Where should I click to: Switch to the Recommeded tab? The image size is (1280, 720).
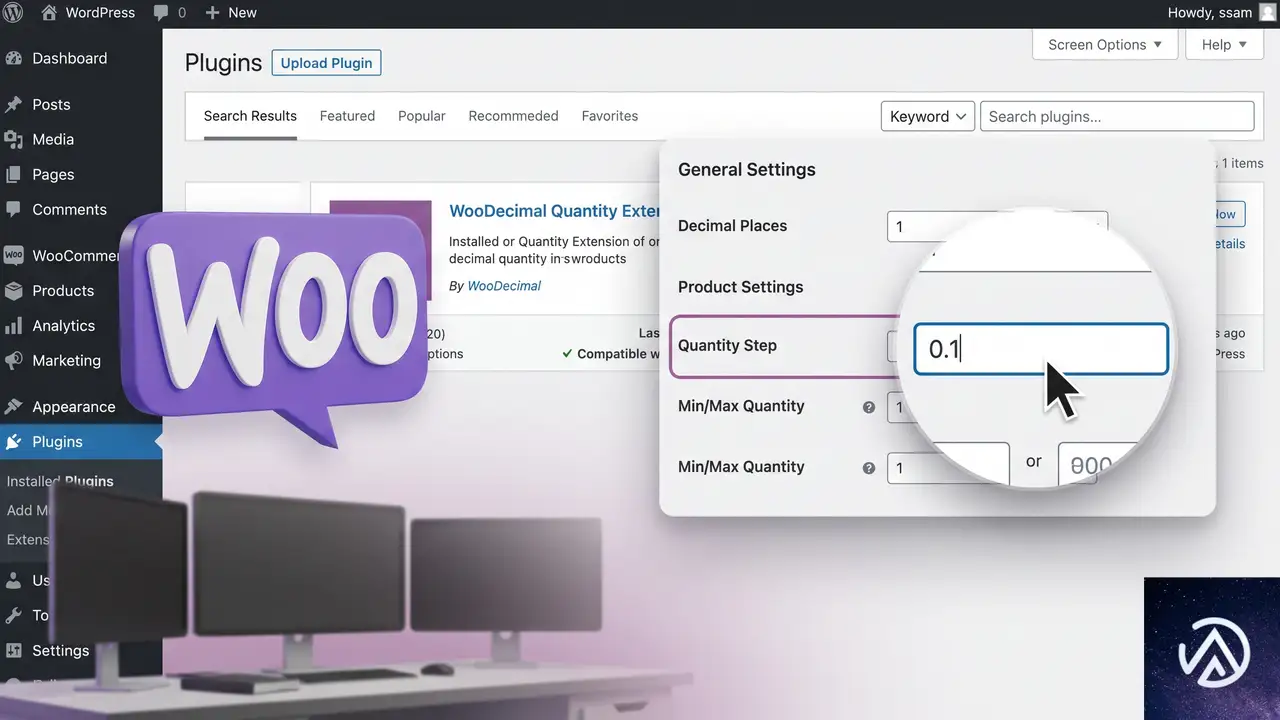513,116
